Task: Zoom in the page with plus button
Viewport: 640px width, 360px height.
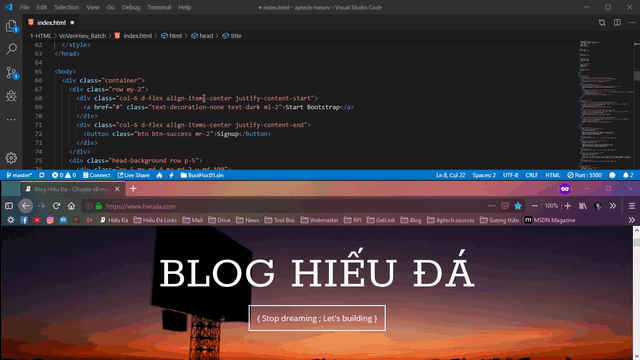Action: 568,206
